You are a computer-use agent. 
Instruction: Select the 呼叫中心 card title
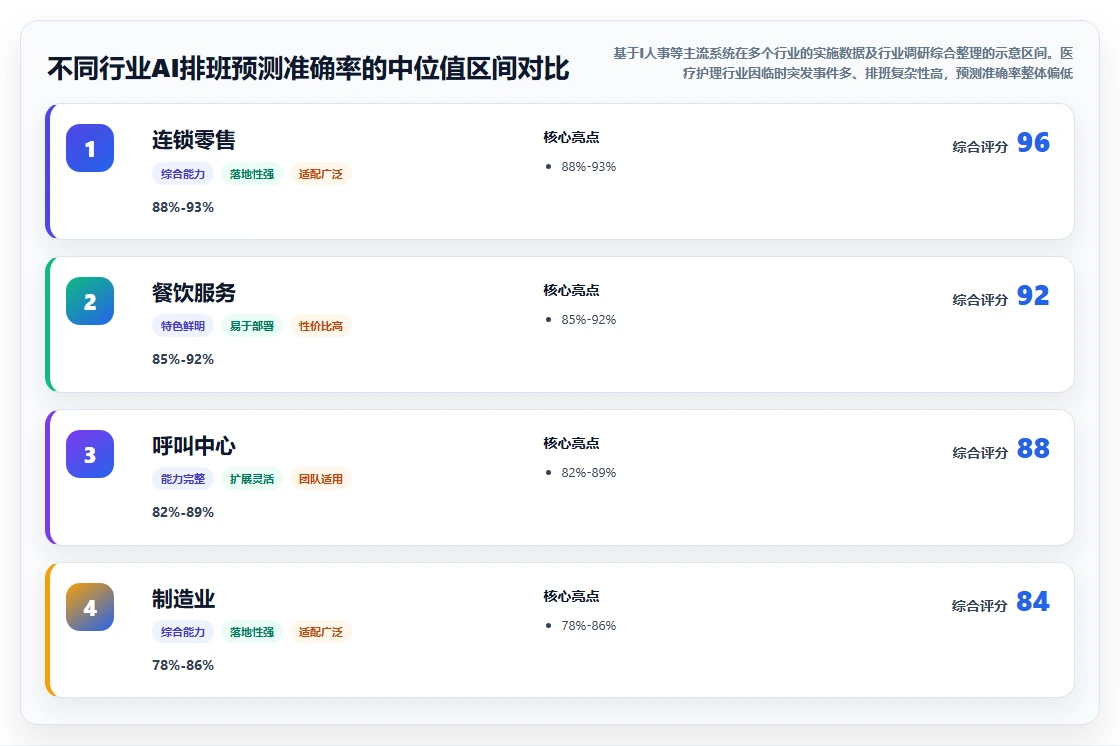194,446
